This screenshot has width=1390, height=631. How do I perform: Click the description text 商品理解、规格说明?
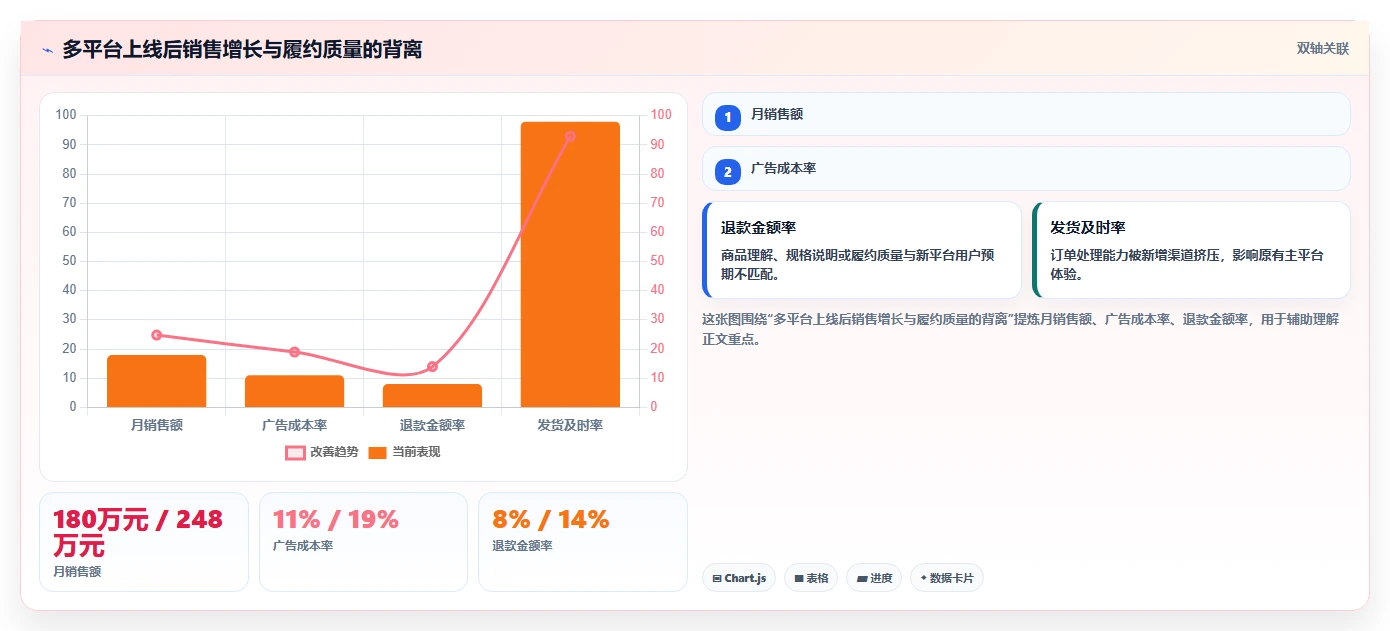[x=858, y=265]
